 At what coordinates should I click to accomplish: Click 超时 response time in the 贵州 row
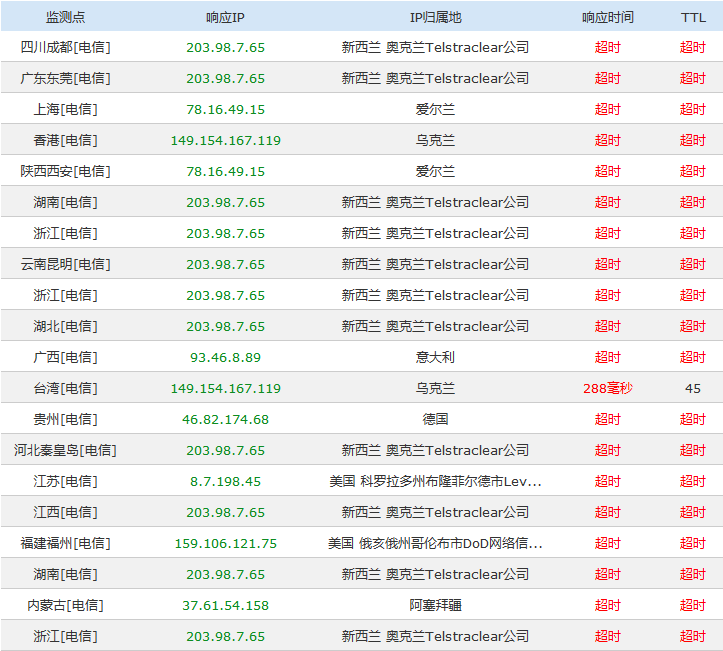point(608,419)
